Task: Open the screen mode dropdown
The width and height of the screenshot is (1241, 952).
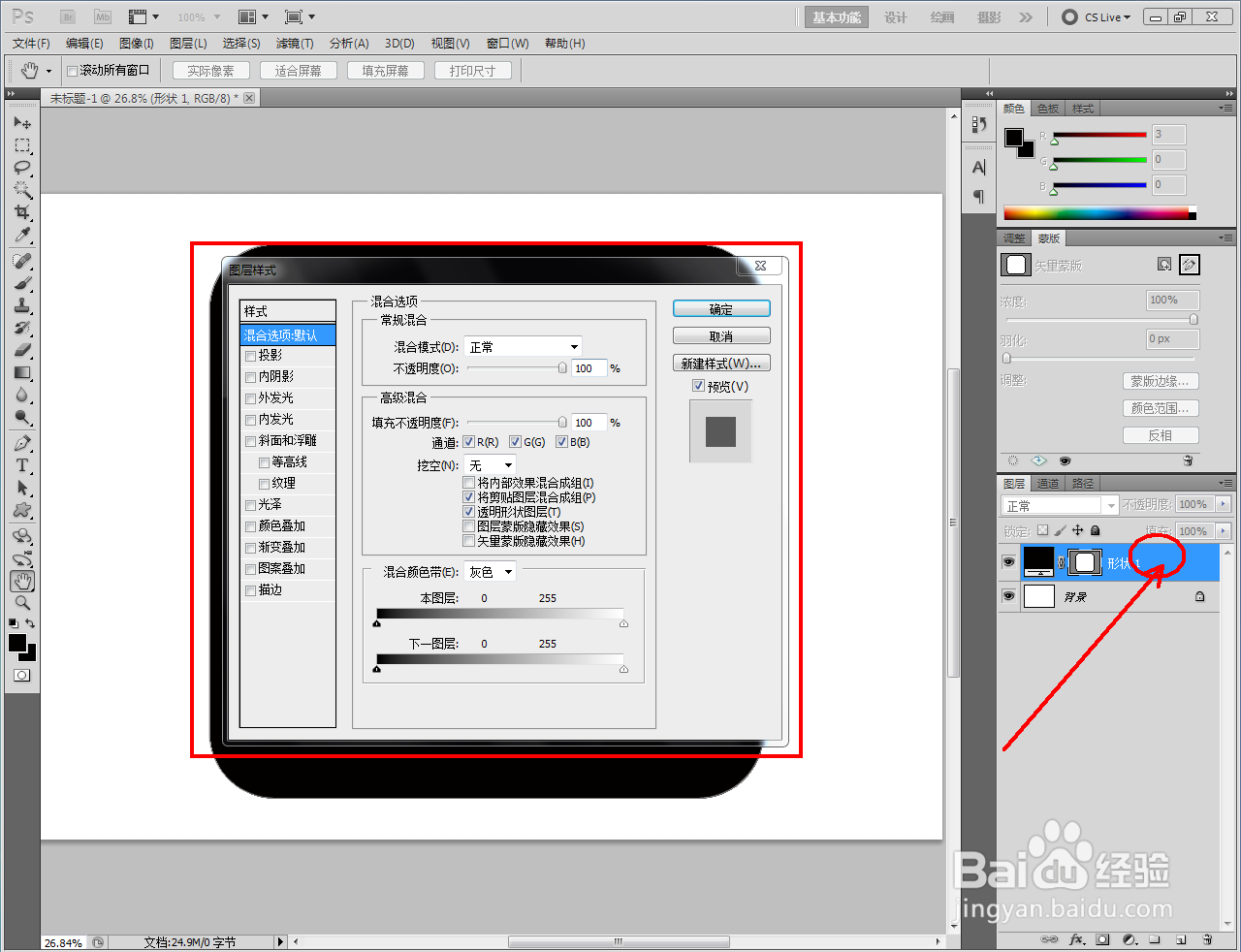Action: 300,16
